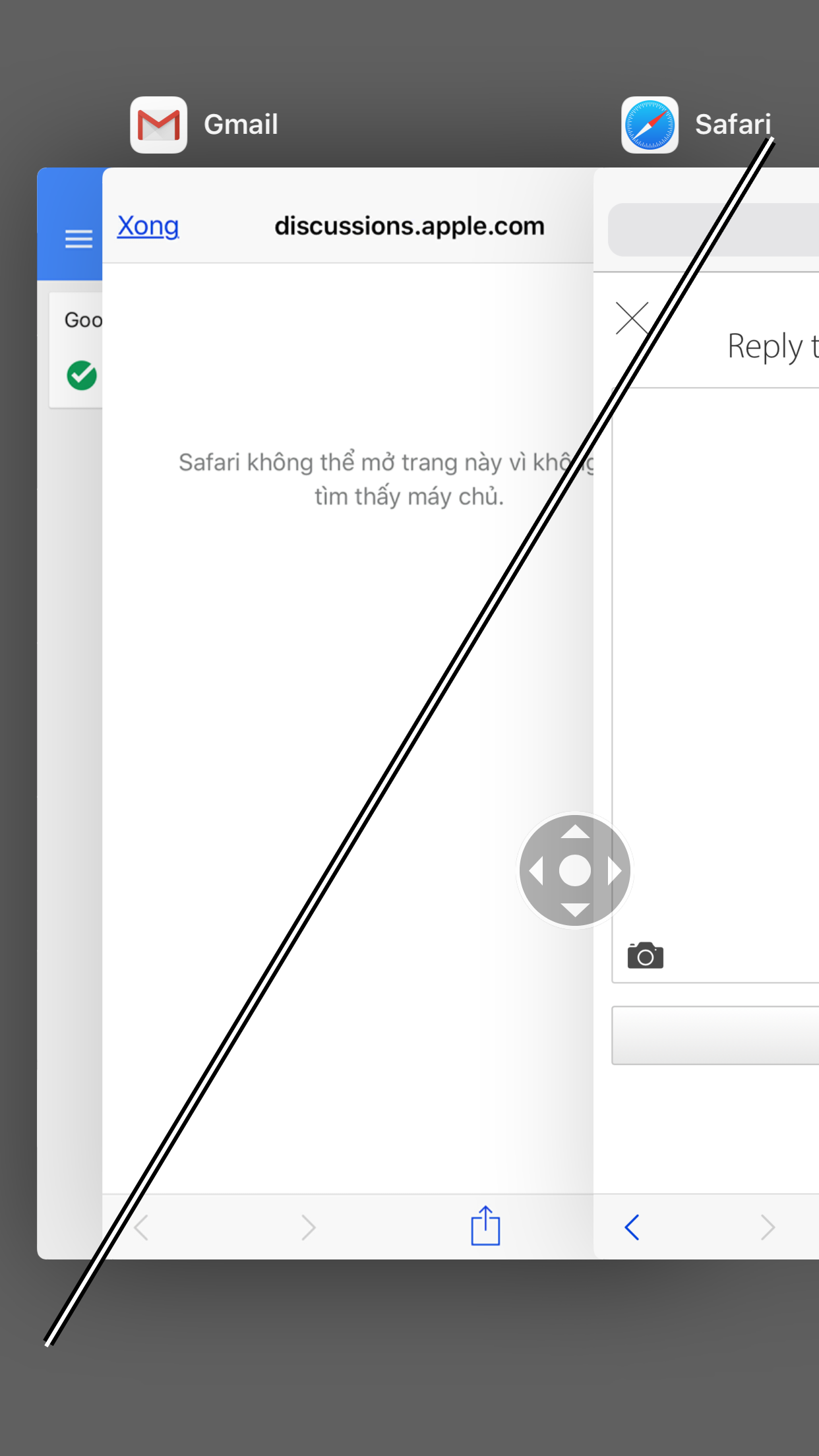Close the Reply panel with X icon
The image size is (819, 1456).
(632, 318)
